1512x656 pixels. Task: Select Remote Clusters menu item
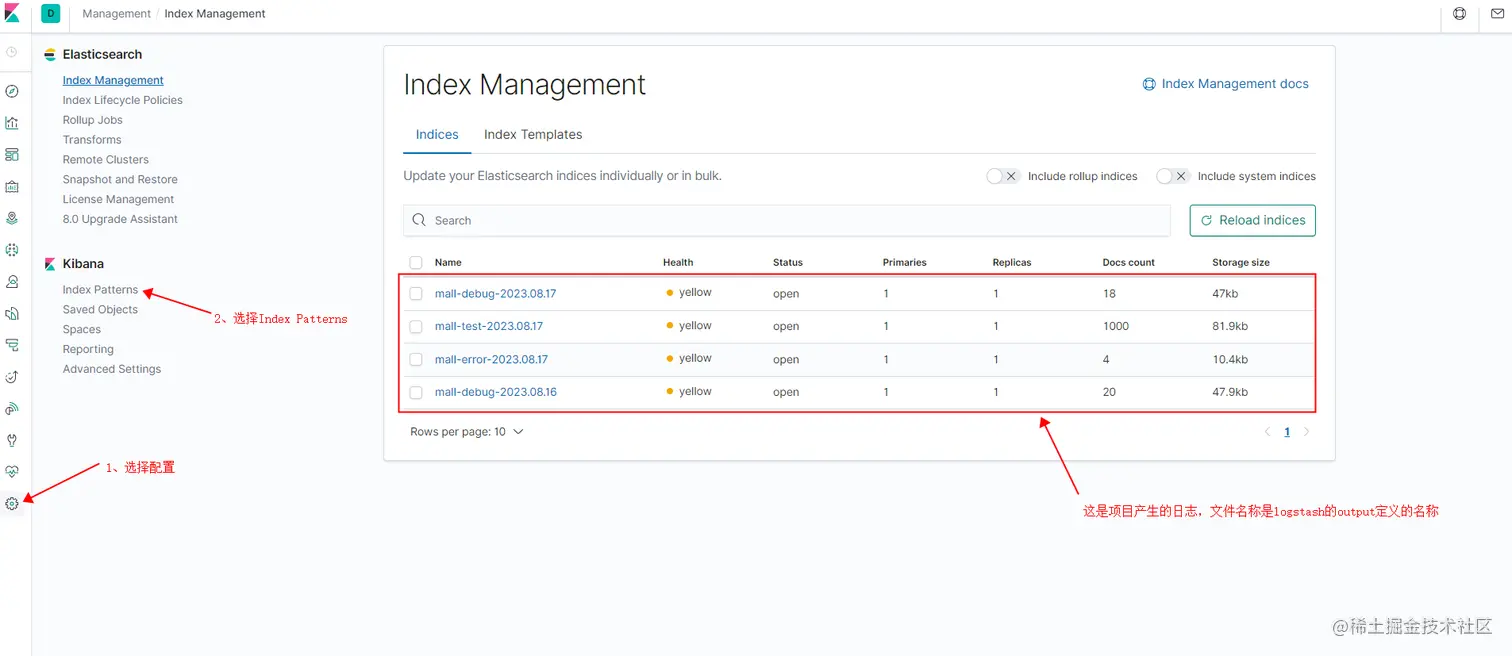(106, 160)
